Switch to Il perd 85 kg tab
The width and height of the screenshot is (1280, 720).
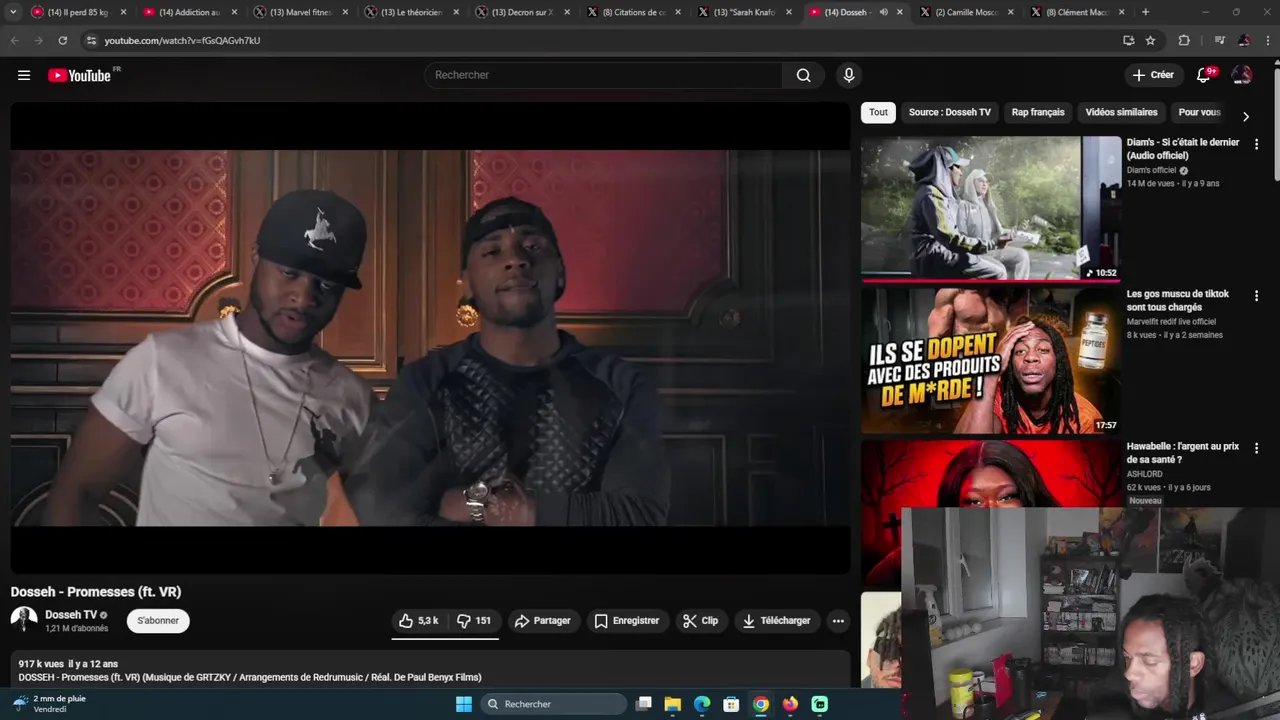coord(78,12)
